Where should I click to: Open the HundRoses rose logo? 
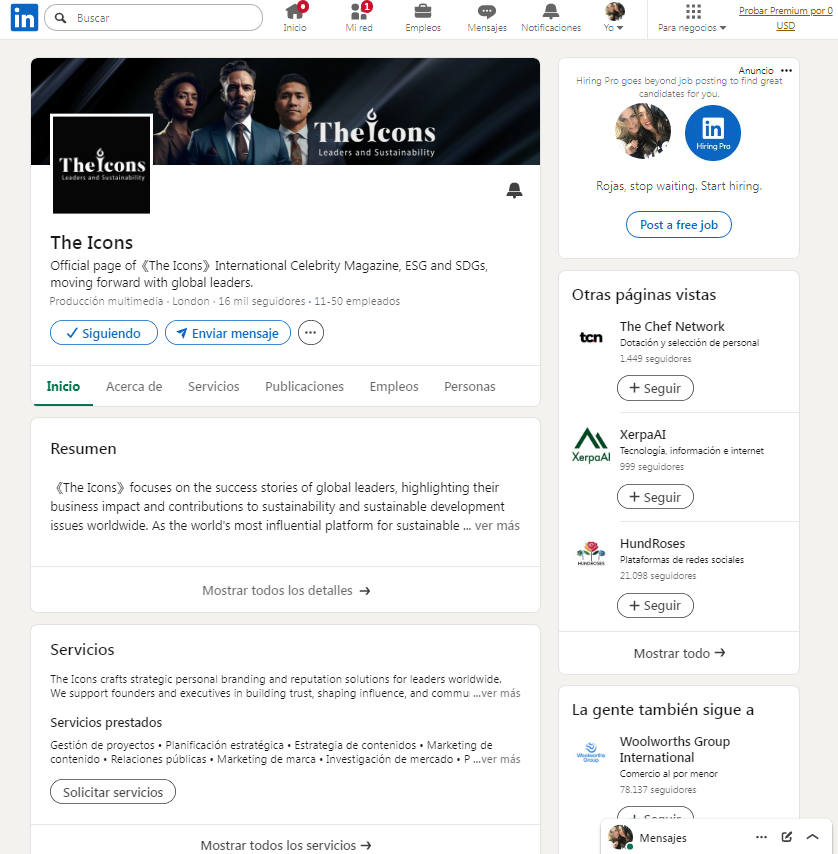pyautogui.click(x=591, y=554)
